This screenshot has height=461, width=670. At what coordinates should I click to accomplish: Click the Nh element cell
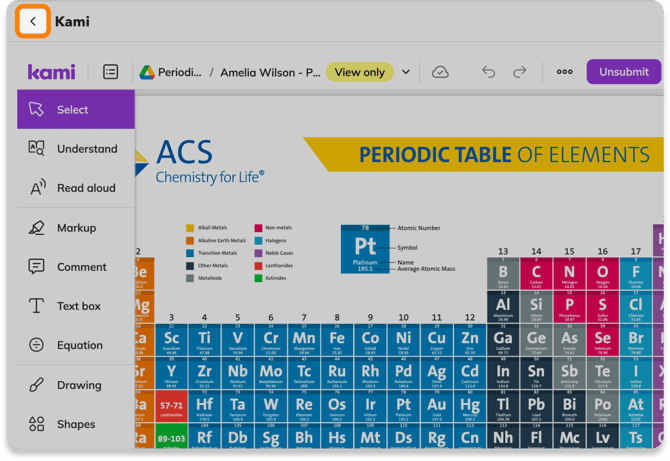[x=503, y=436]
